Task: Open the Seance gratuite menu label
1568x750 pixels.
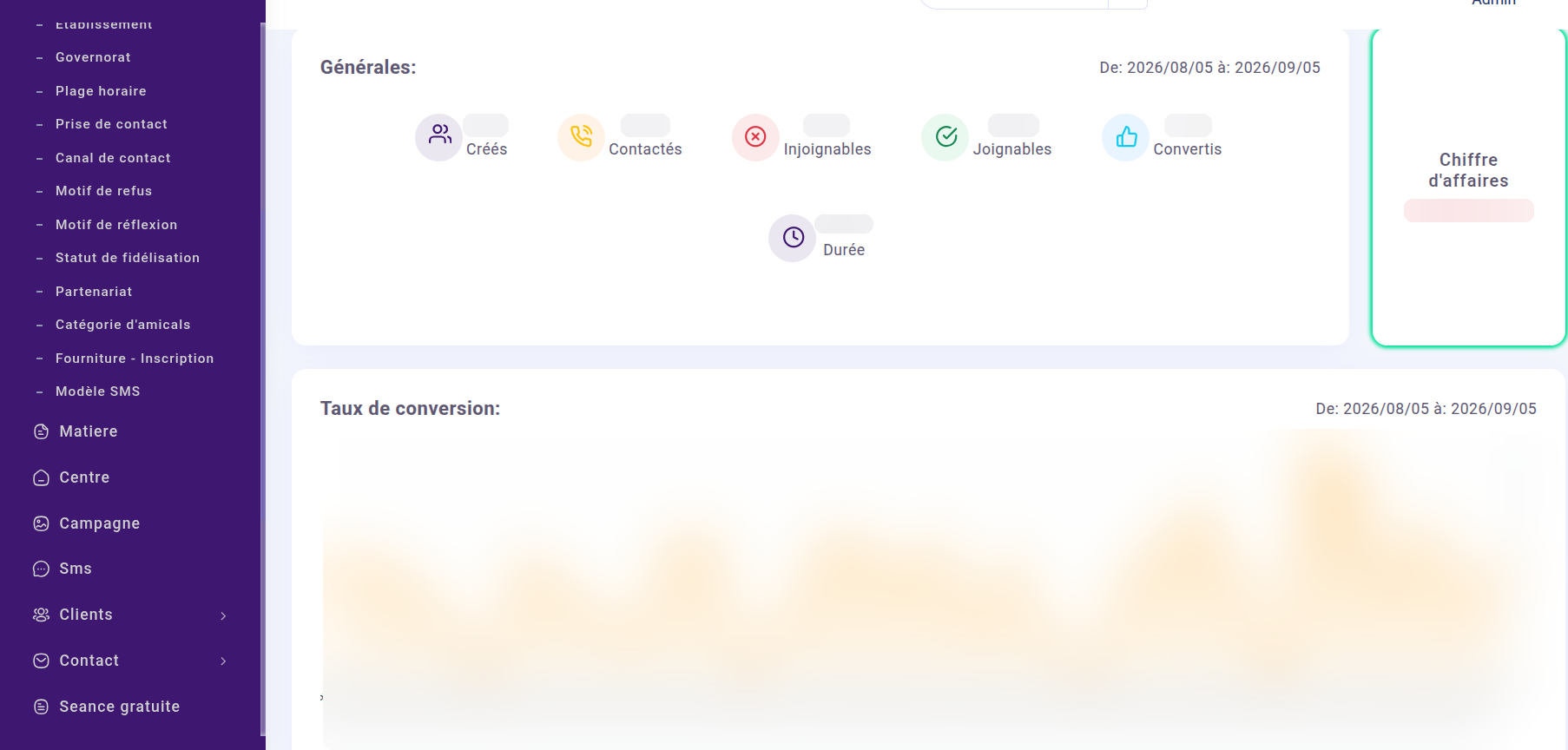Action: coord(120,707)
